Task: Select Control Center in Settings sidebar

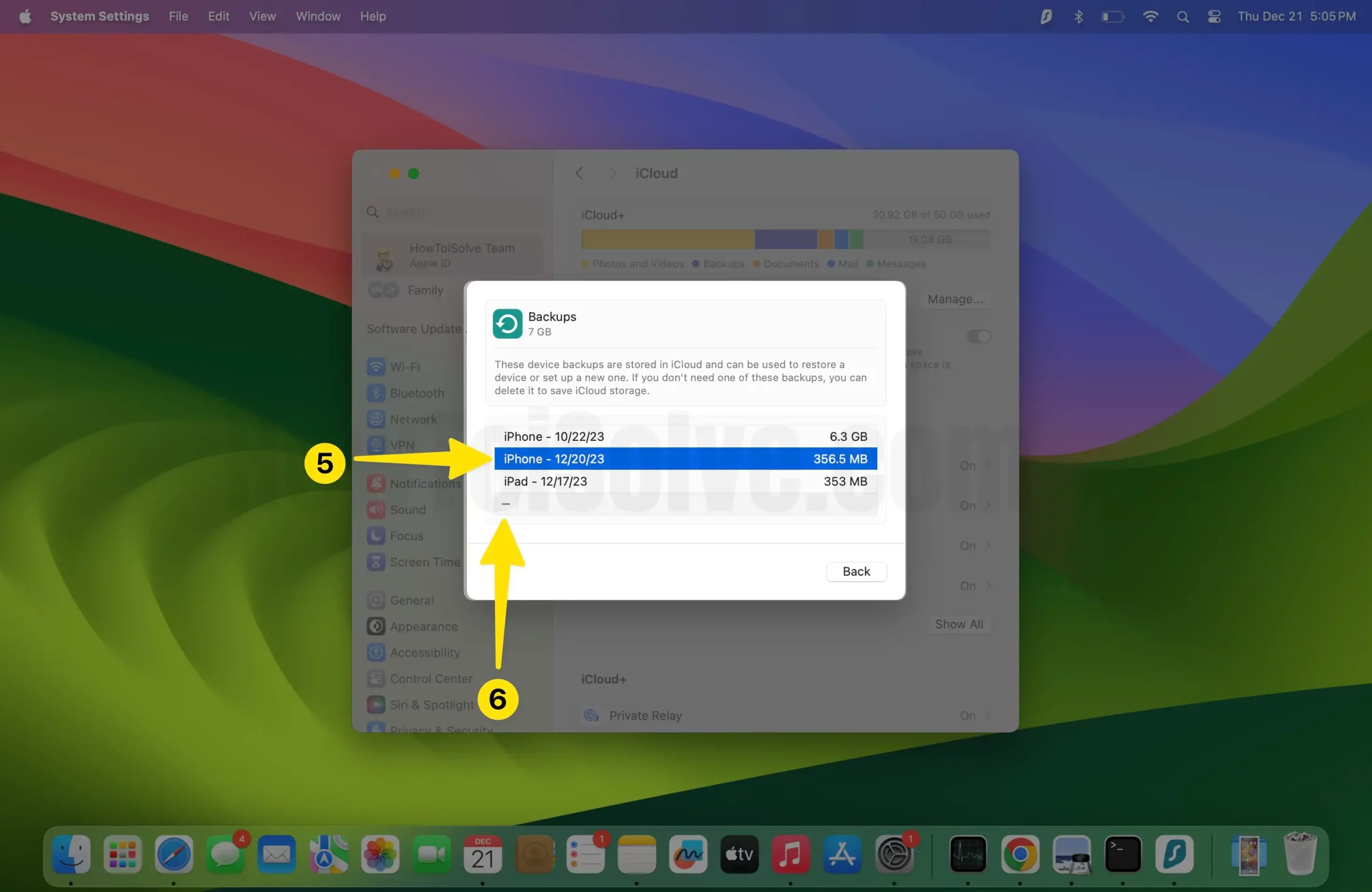Action: (x=420, y=679)
